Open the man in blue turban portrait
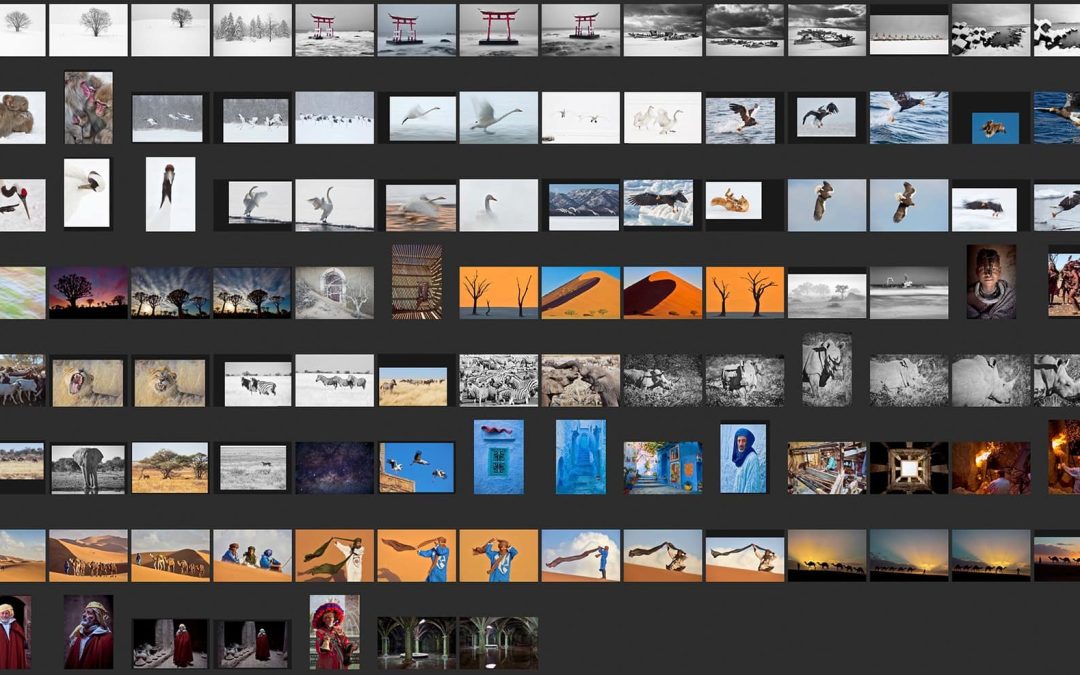 pyautogui.click(x=743, y=458)
